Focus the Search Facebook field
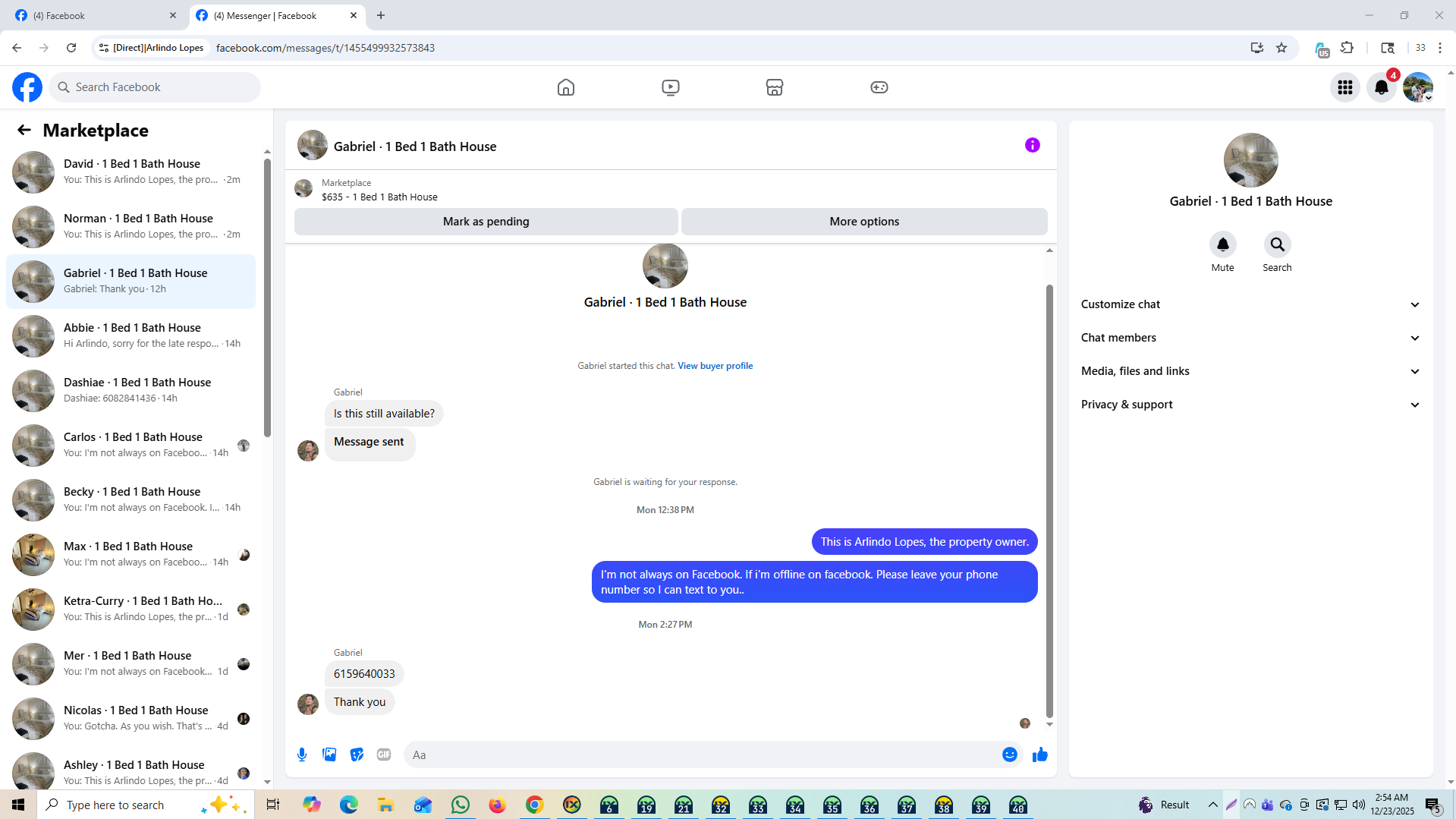1456x819 pixels. [155, 87]
